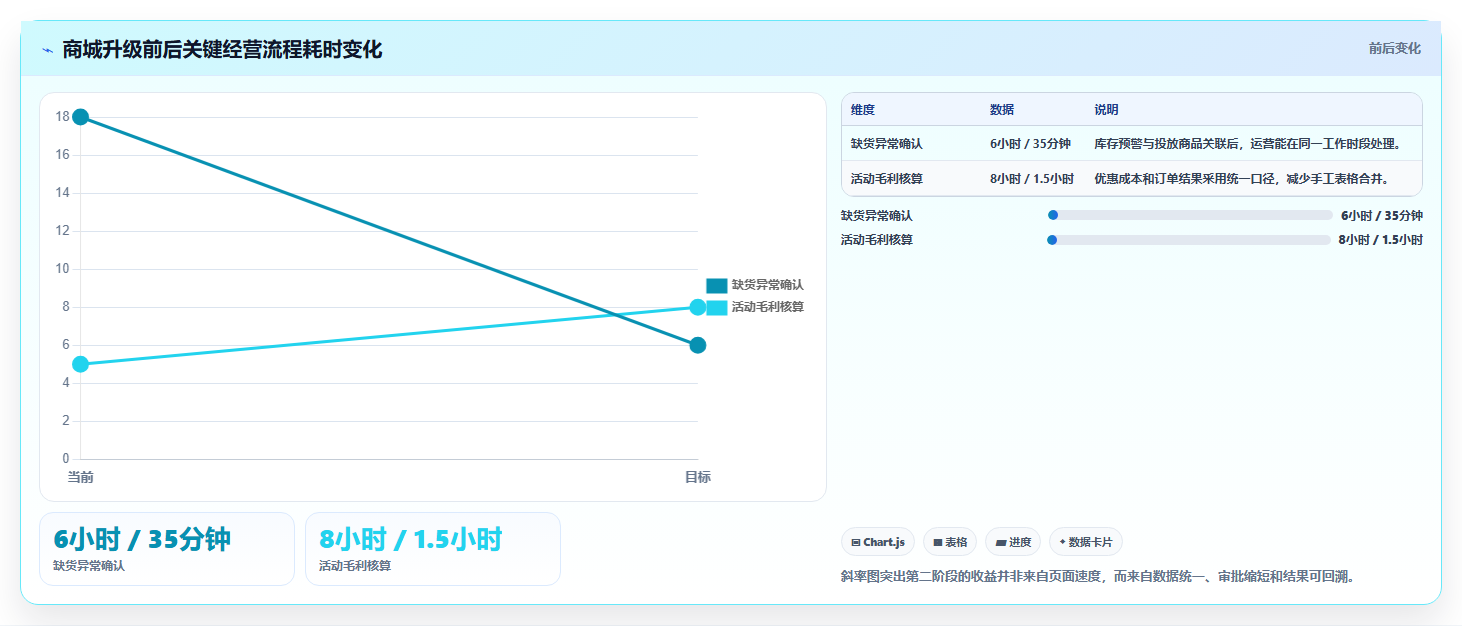Click the title 商城升级前后关键经营流程耗时变化

click(x=222, y=50)
